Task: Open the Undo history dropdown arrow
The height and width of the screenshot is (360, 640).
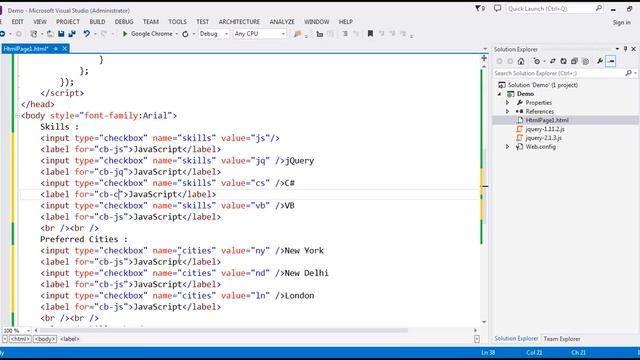Action: pyautogui.click(x=95, y=34)
